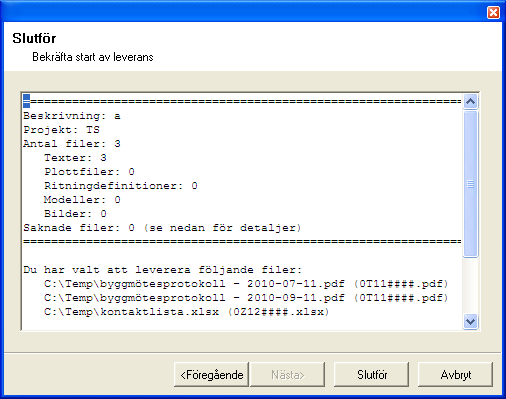This screenshot has height=399, width=506.
Task: Click the greyed-out Nästa button
Action: click(x=288, y=375)
